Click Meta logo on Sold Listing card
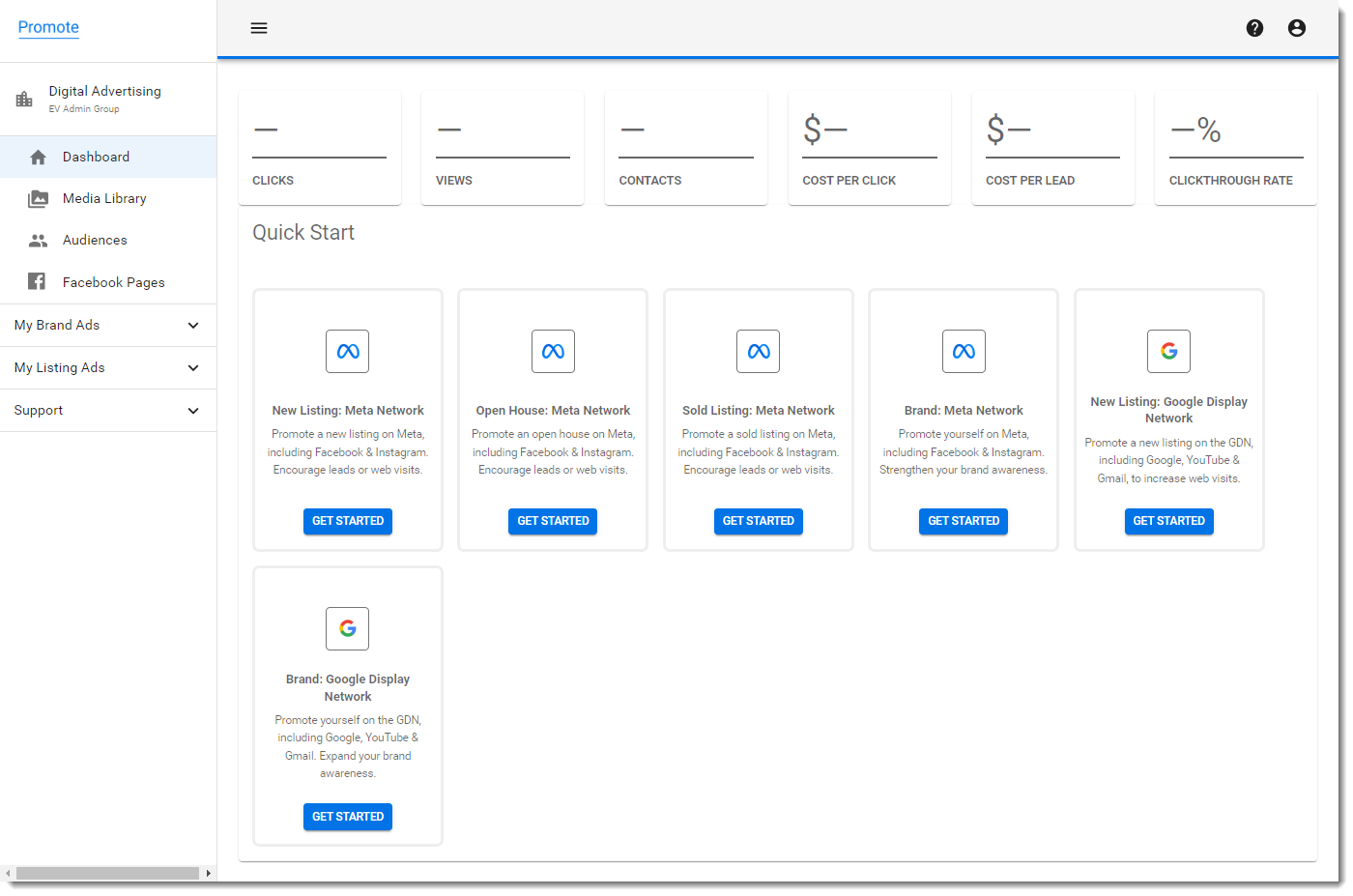Image resolution: width=1353 pixels, height=896 pixels. tap(759, 351)
